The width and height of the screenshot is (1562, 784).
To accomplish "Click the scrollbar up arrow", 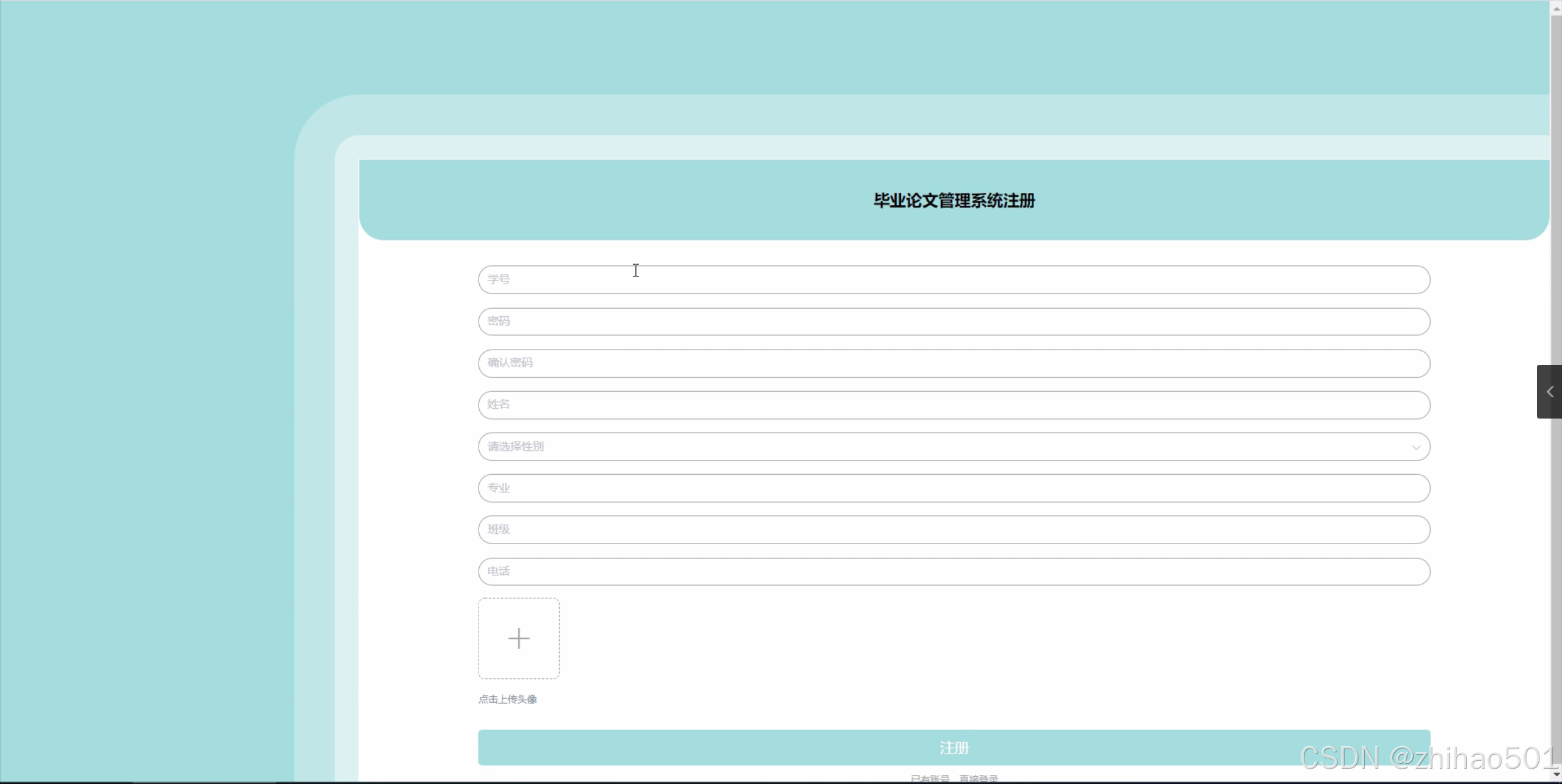I will point(1556,9).
